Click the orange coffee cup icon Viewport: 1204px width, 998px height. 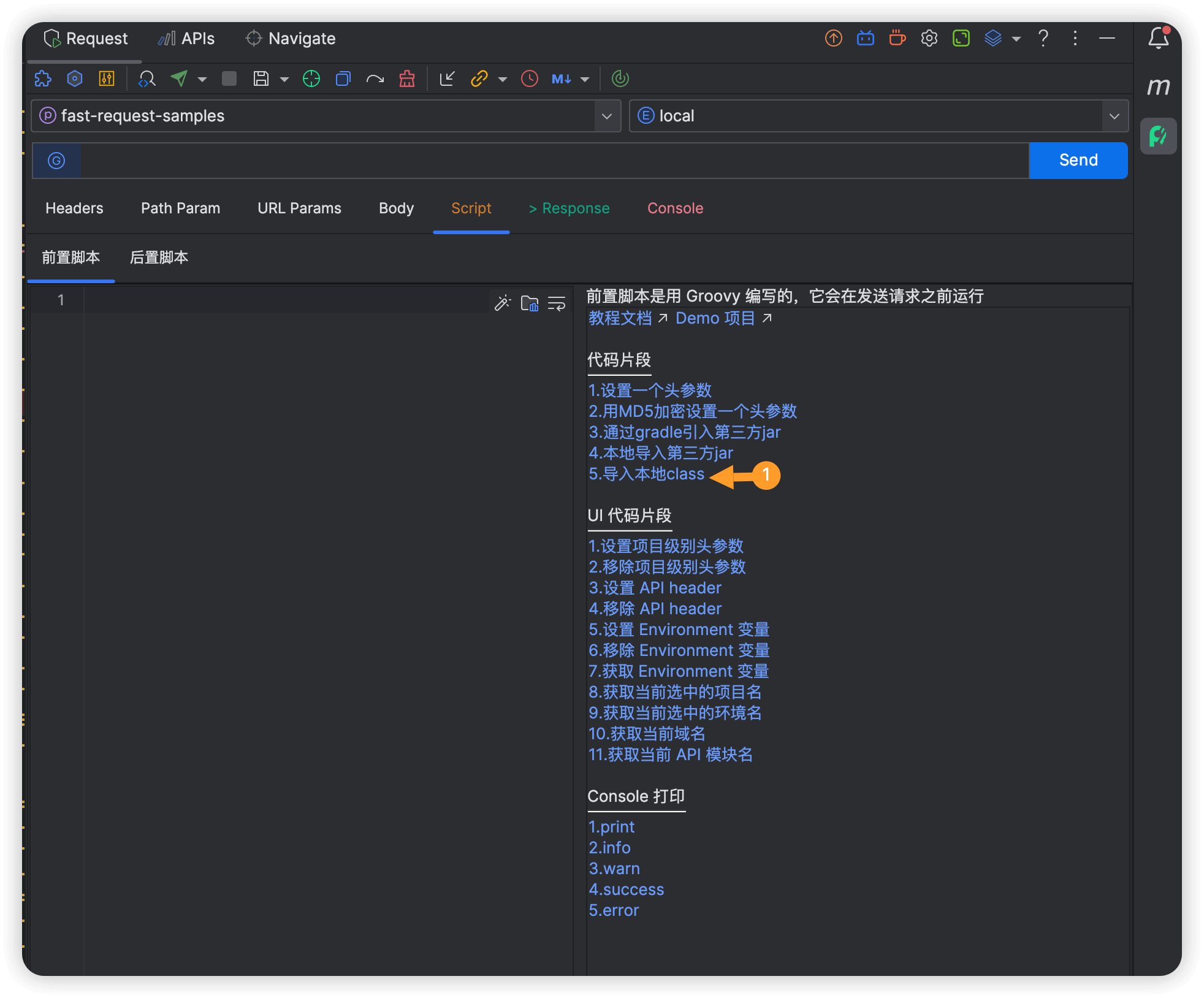[897, 39]
